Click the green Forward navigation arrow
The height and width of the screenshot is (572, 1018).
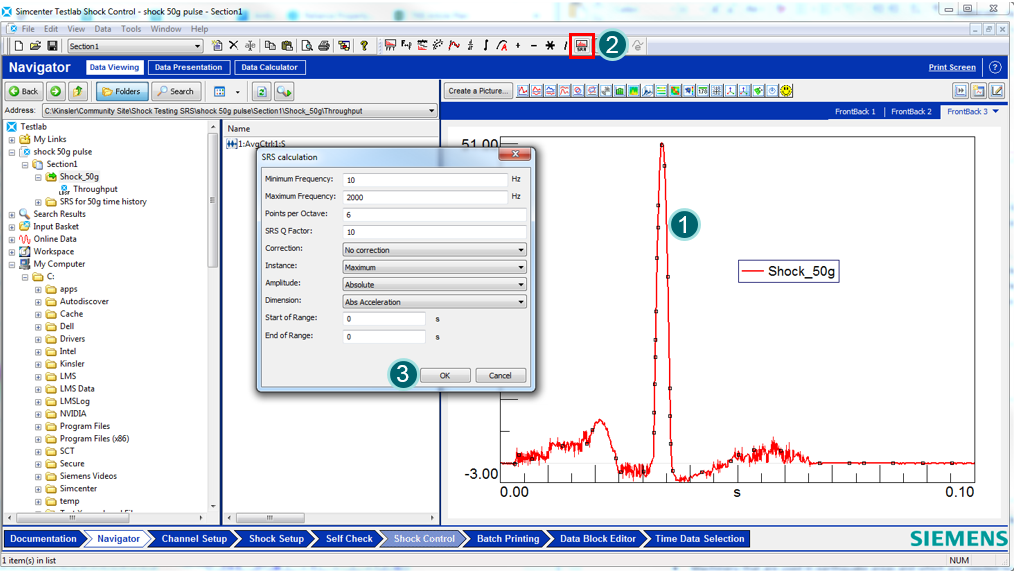click(56, 91)
